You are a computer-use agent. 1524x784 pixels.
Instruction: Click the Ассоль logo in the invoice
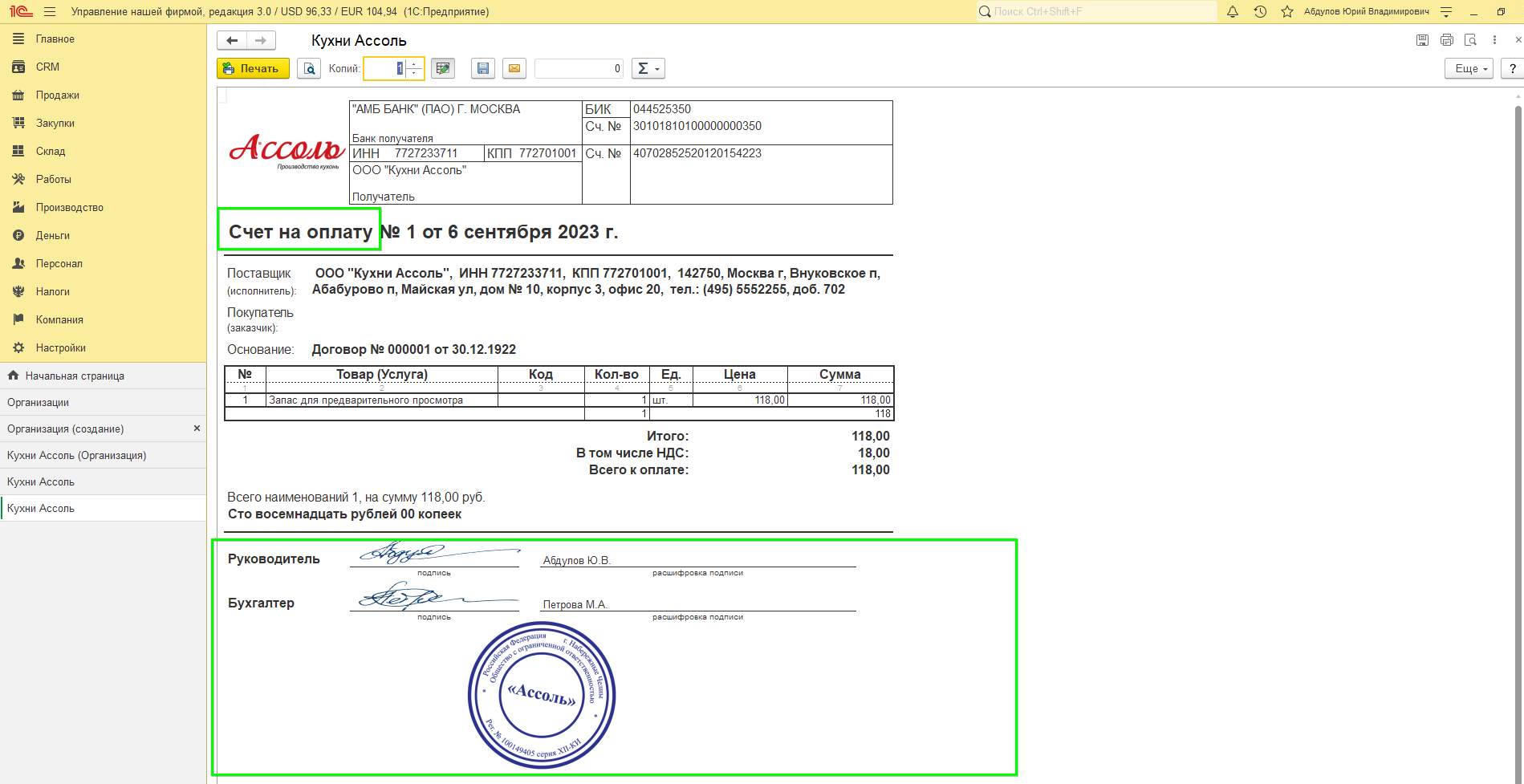point(286,151)
